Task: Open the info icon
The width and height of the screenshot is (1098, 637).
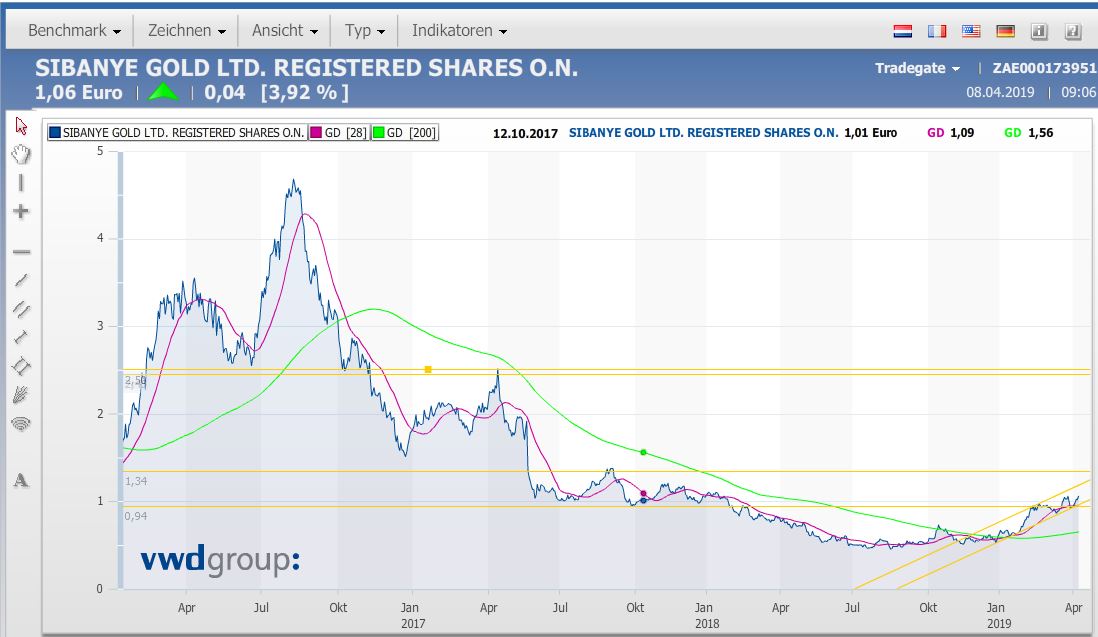Action: point(1039,31)
